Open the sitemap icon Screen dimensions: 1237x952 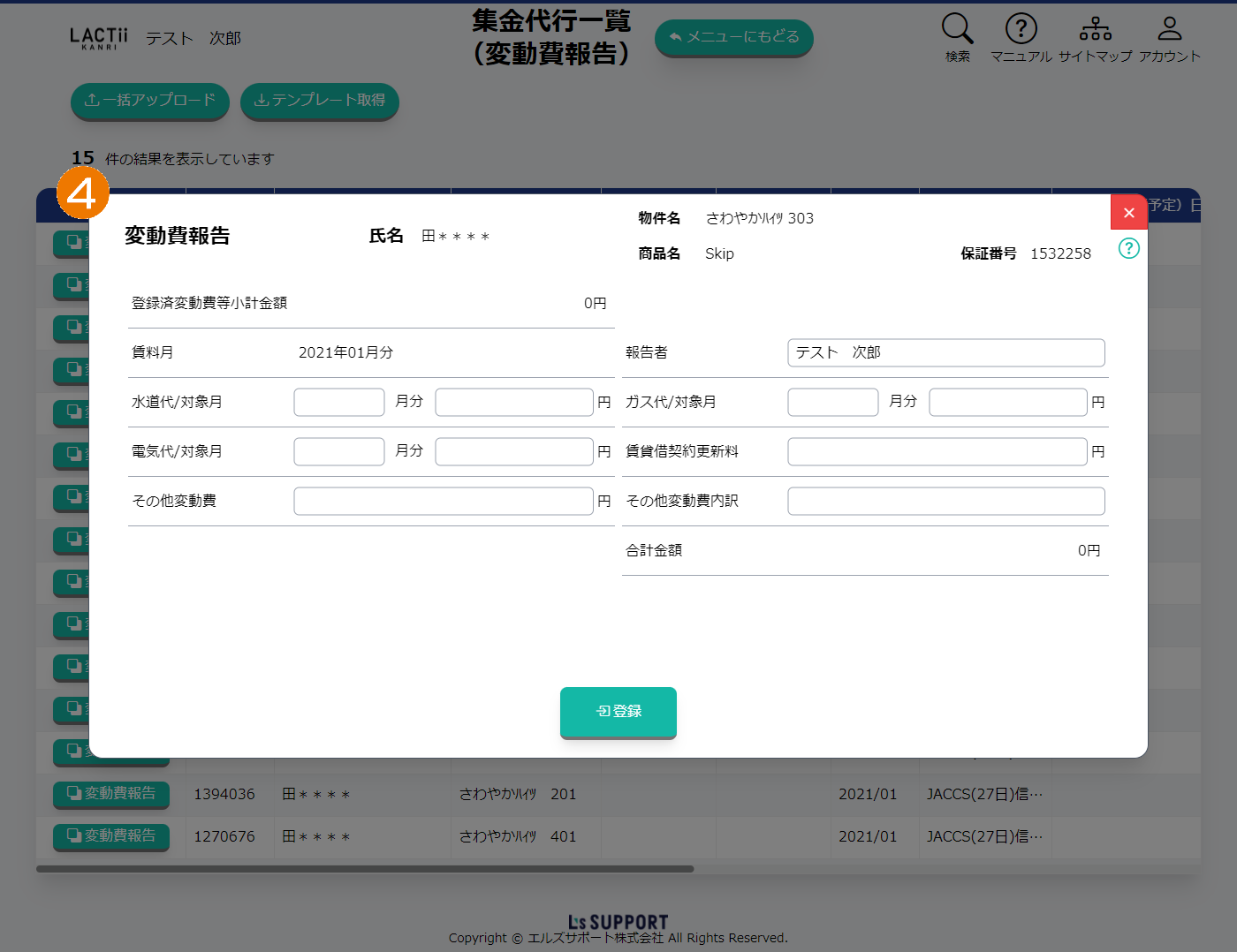pyautogui.click(x=1095, y=29)
